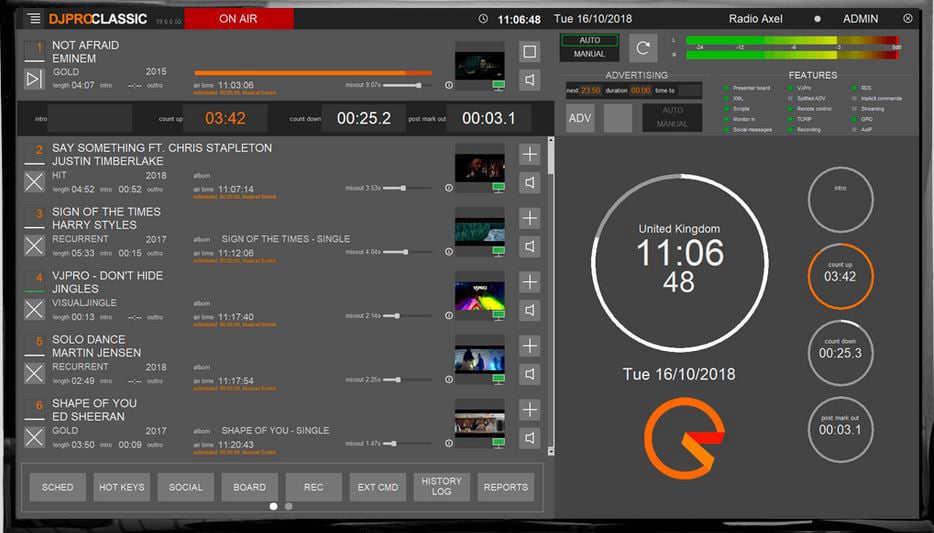Image resolution: width=934 pixels, height=533 pixels.
Task: Toggle the Recording feature indicator
Action: pos(790,130)
